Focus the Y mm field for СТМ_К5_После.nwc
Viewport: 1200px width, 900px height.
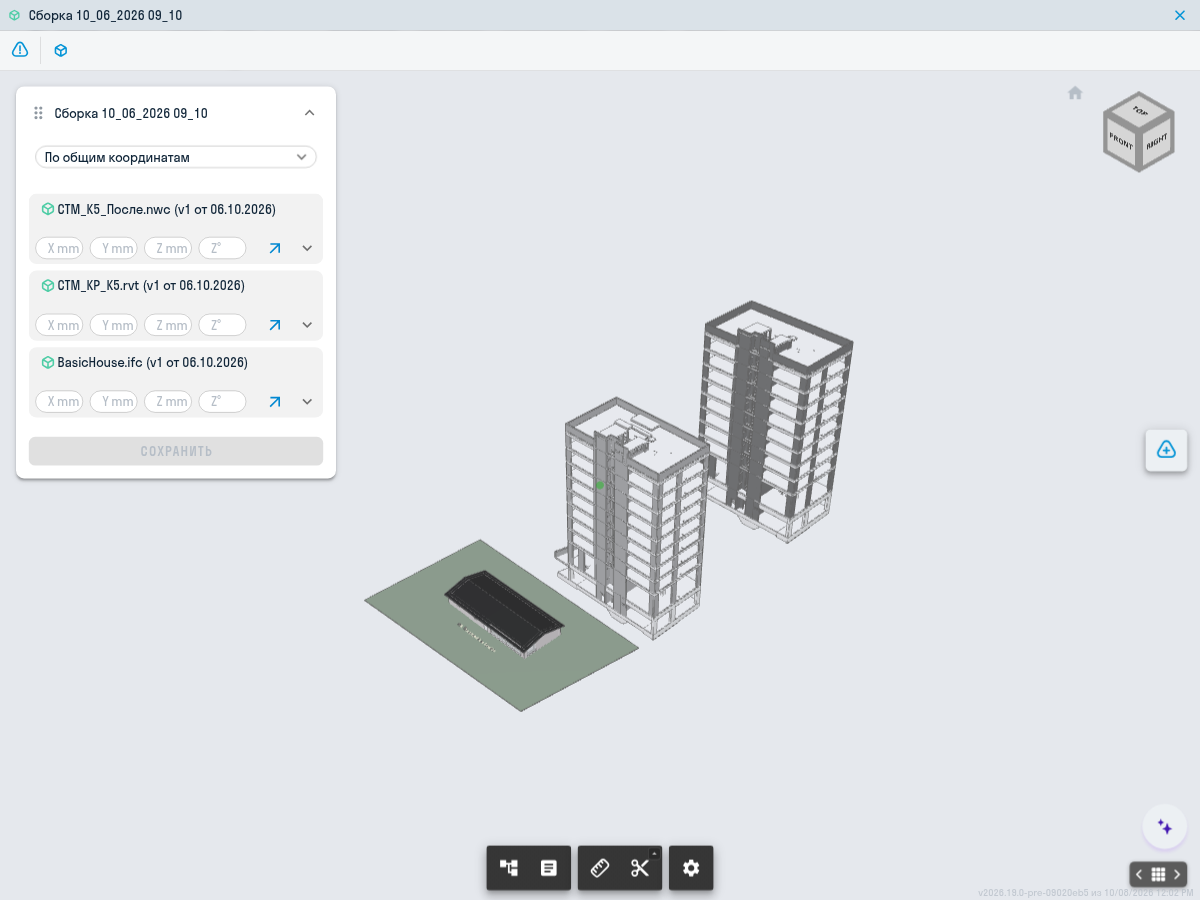pyautogui.click(x=114, y=248)
